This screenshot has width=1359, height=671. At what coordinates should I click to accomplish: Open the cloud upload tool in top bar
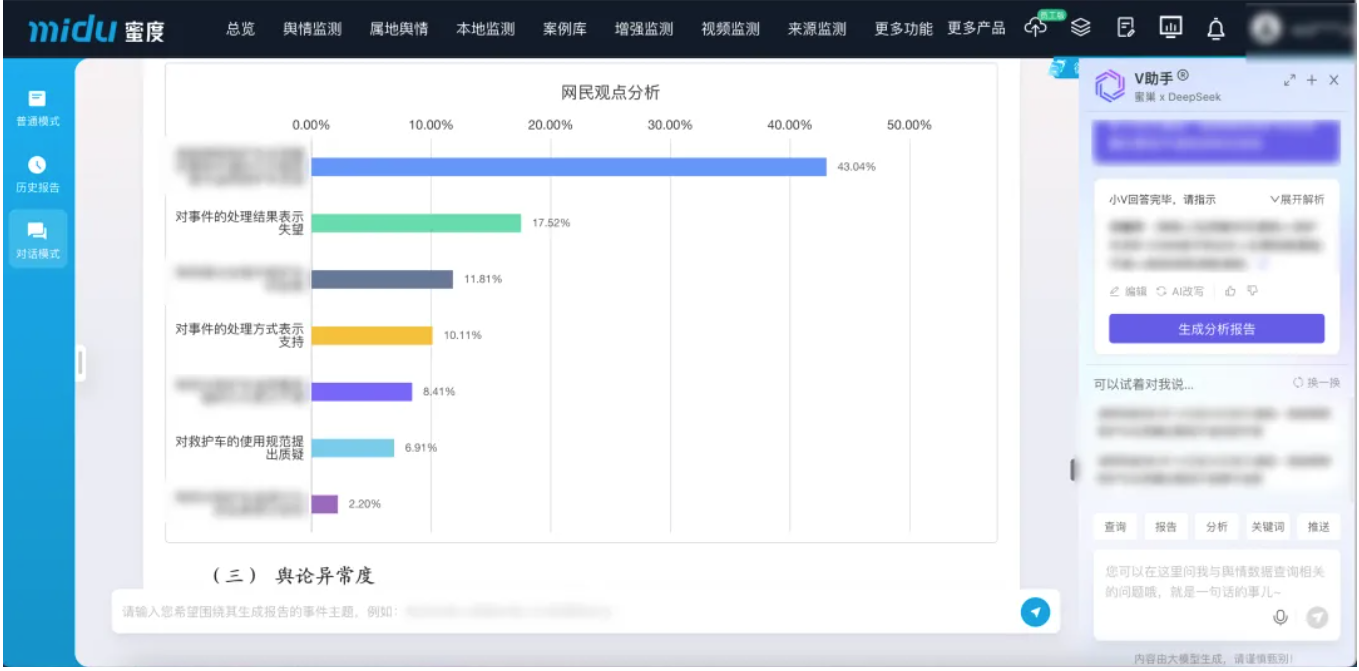(x=1037, y=29)
